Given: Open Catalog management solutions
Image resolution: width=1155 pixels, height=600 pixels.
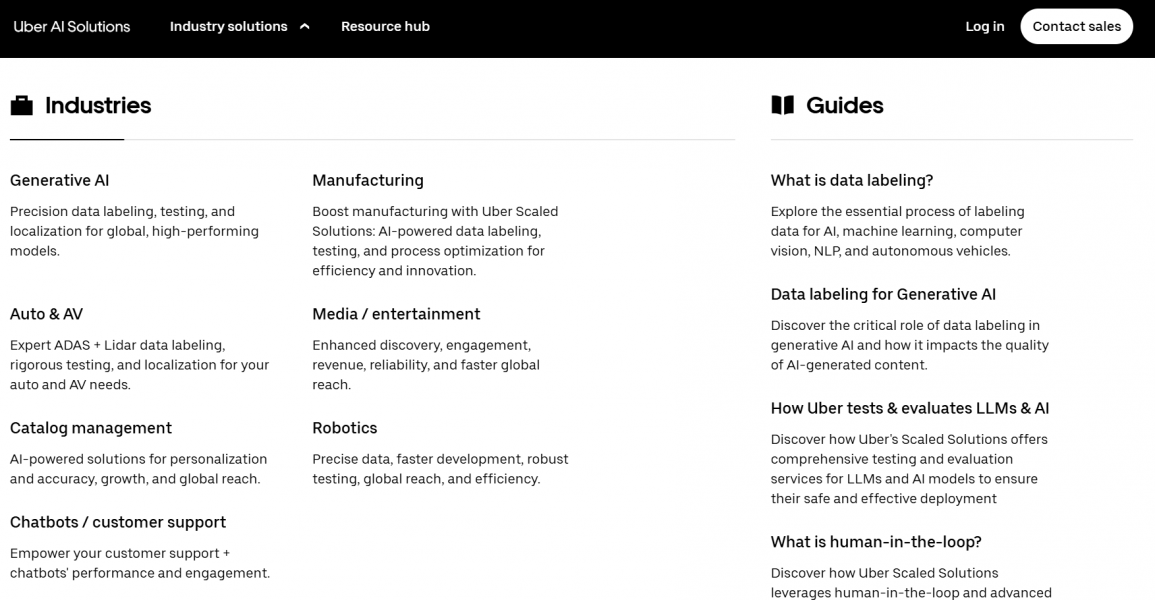Looking at the screenshot, I should pyautogui.click(x=91, y=428).
